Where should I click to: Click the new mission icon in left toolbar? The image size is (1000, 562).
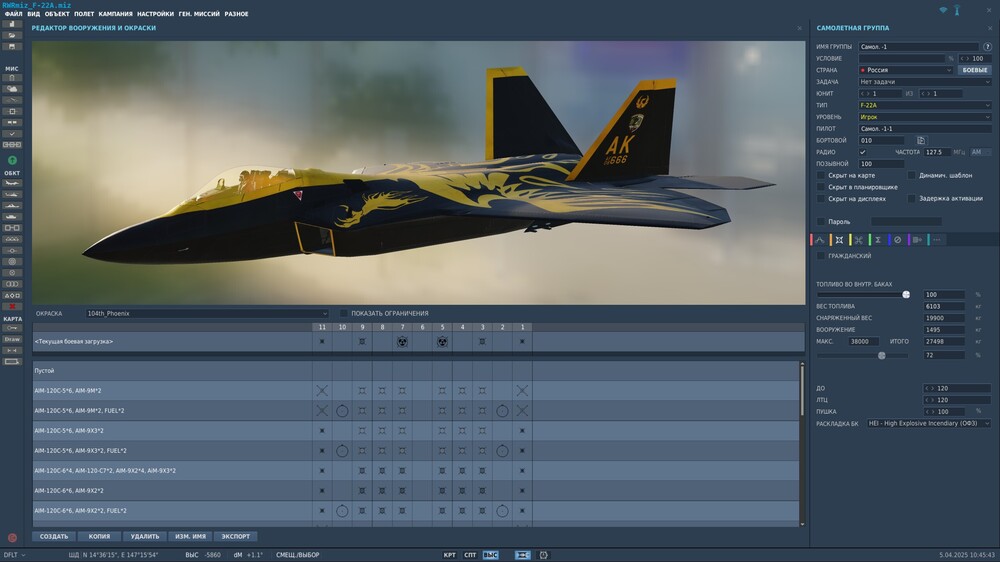(x=11, y=24)
